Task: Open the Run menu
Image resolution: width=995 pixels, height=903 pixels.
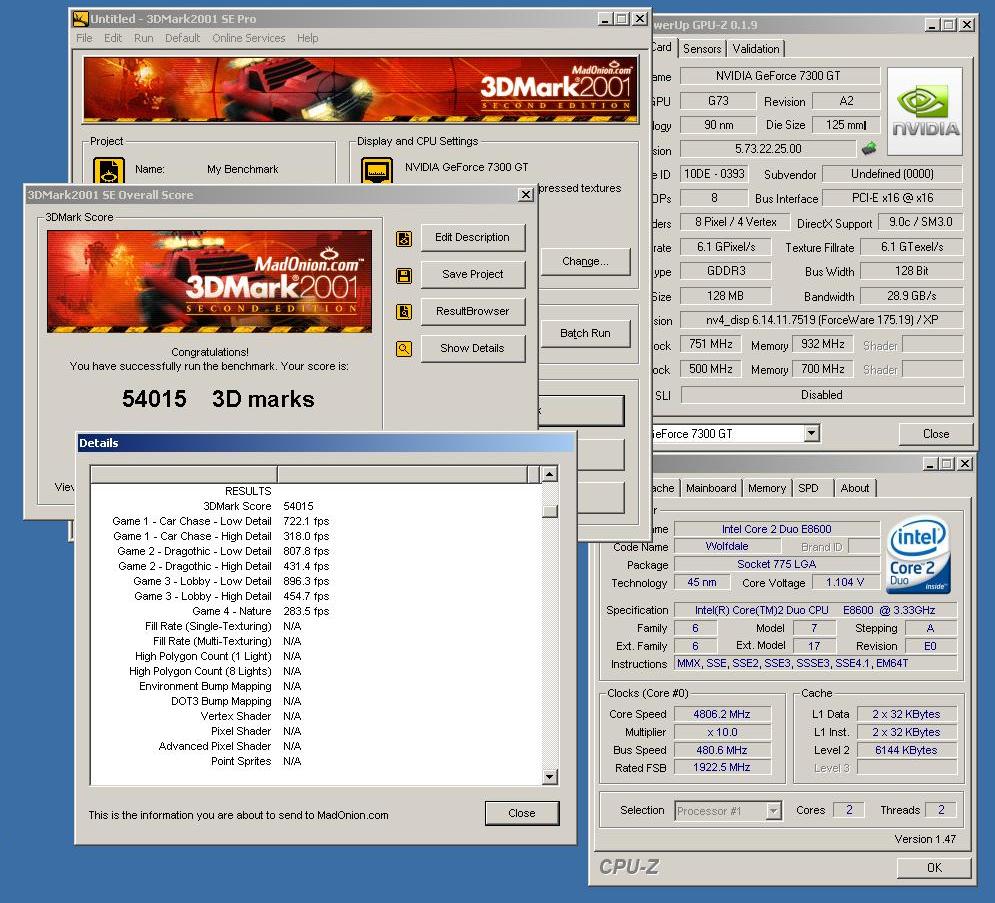Action: [x=143, y=38]
